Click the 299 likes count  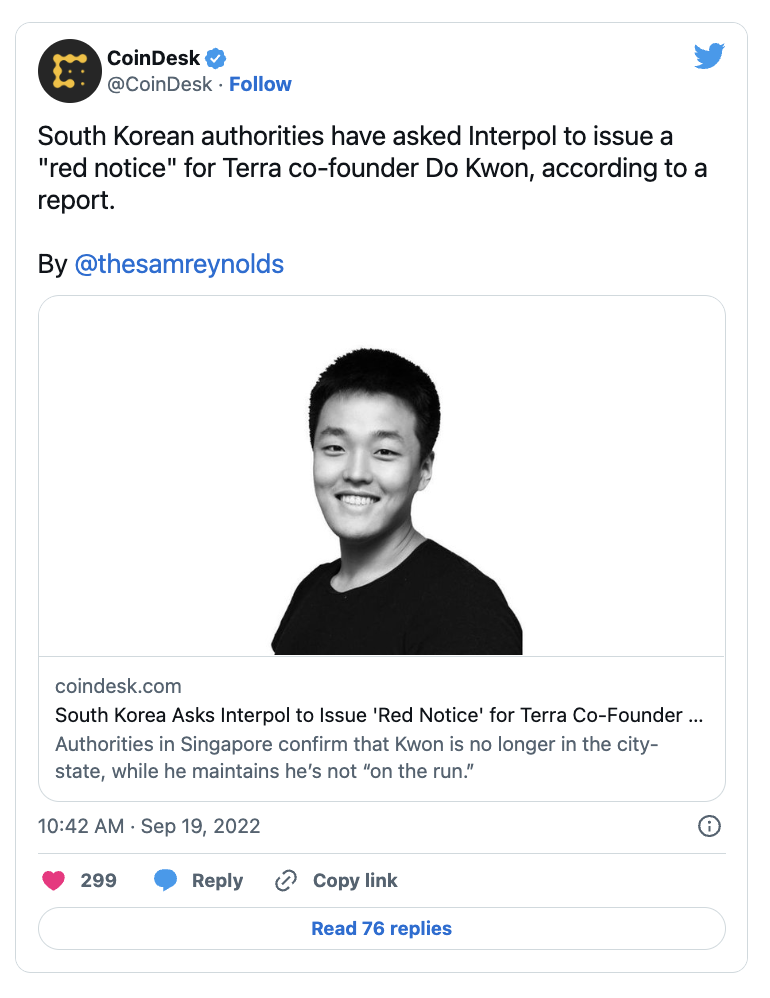(99, 880)
